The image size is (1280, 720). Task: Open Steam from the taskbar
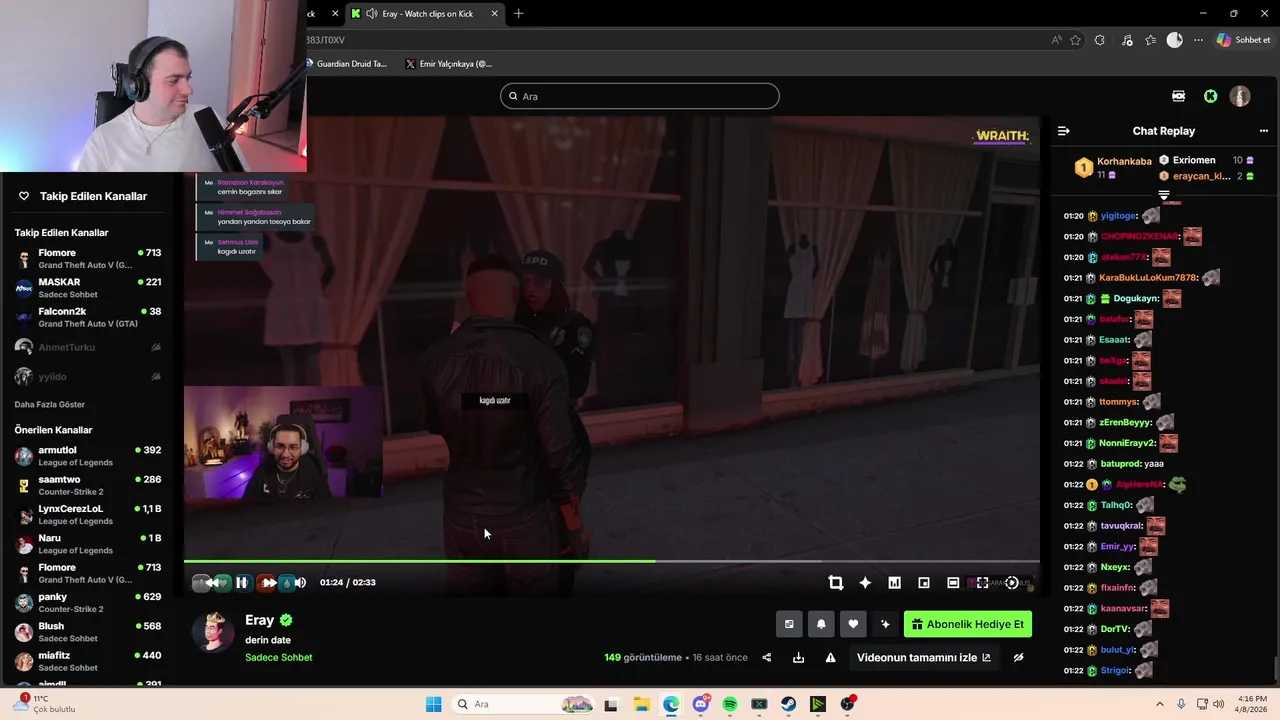(x=789, y=704)
